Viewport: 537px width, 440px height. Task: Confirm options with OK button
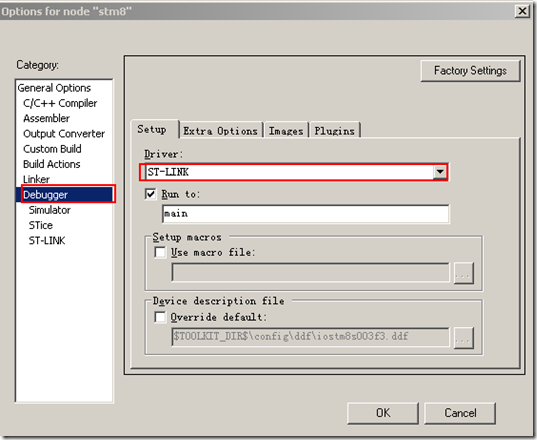pos(383,413)
